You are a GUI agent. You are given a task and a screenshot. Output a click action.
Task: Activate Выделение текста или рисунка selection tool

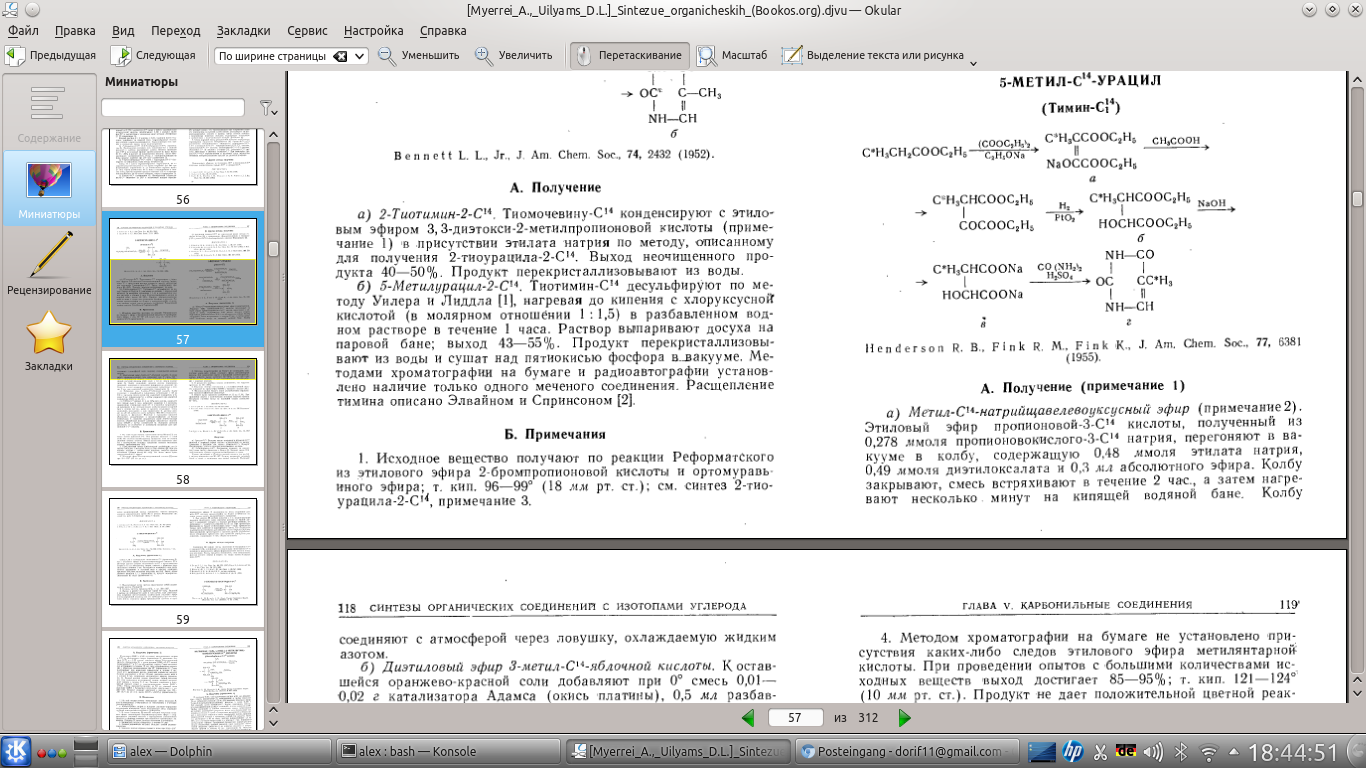792,56
